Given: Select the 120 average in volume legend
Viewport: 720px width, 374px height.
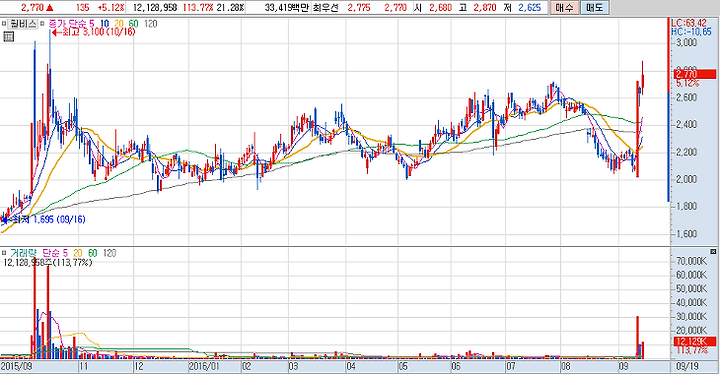Looking at the screenshot, I should 109,253.
